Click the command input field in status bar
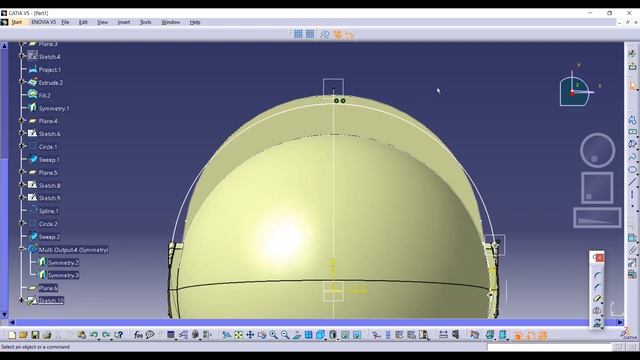The height and width of the screenshot is (360, 640). click(549, 347)
